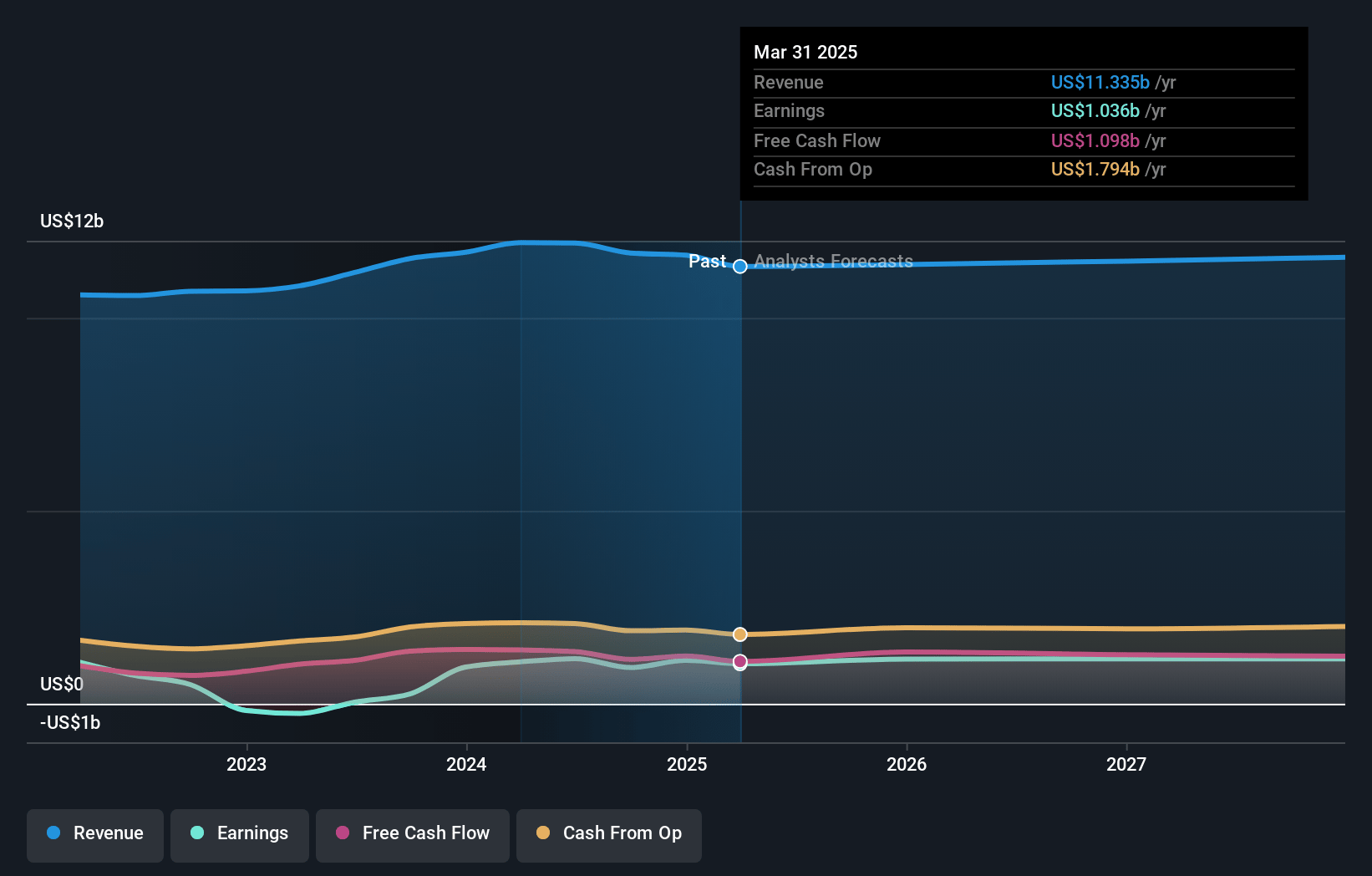Click the 2025 x-axis label
The image size is (1372, 876).
[687, 764]
